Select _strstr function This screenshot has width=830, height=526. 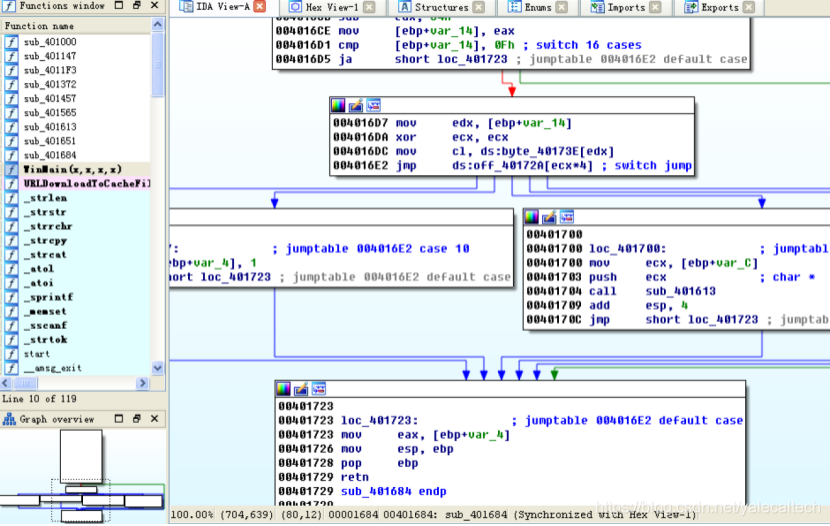45,212
